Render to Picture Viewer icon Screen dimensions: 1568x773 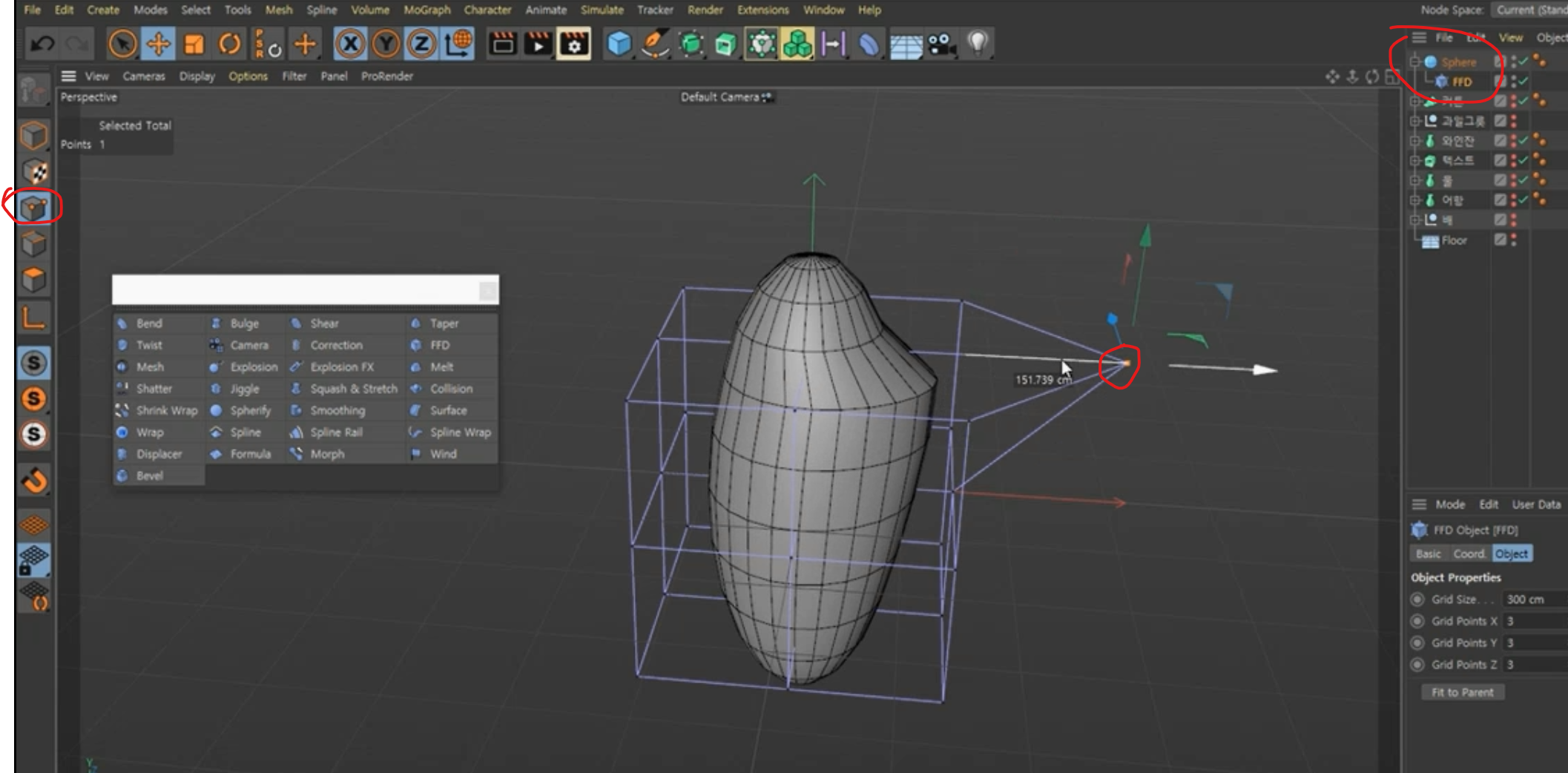click(x=538, y=45)
